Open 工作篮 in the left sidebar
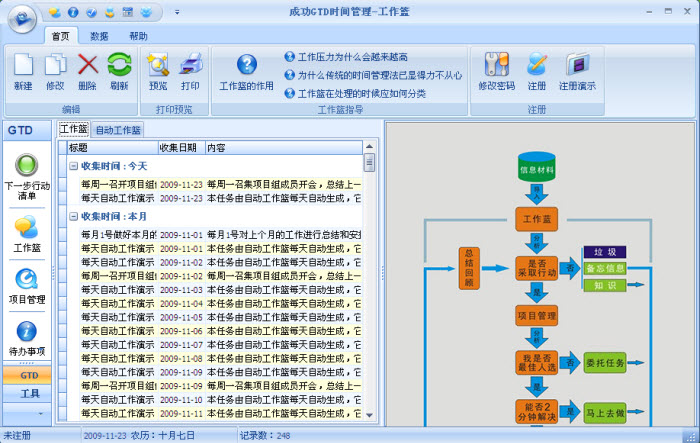This screenshot has width=700, height=443. pos(27,234)
